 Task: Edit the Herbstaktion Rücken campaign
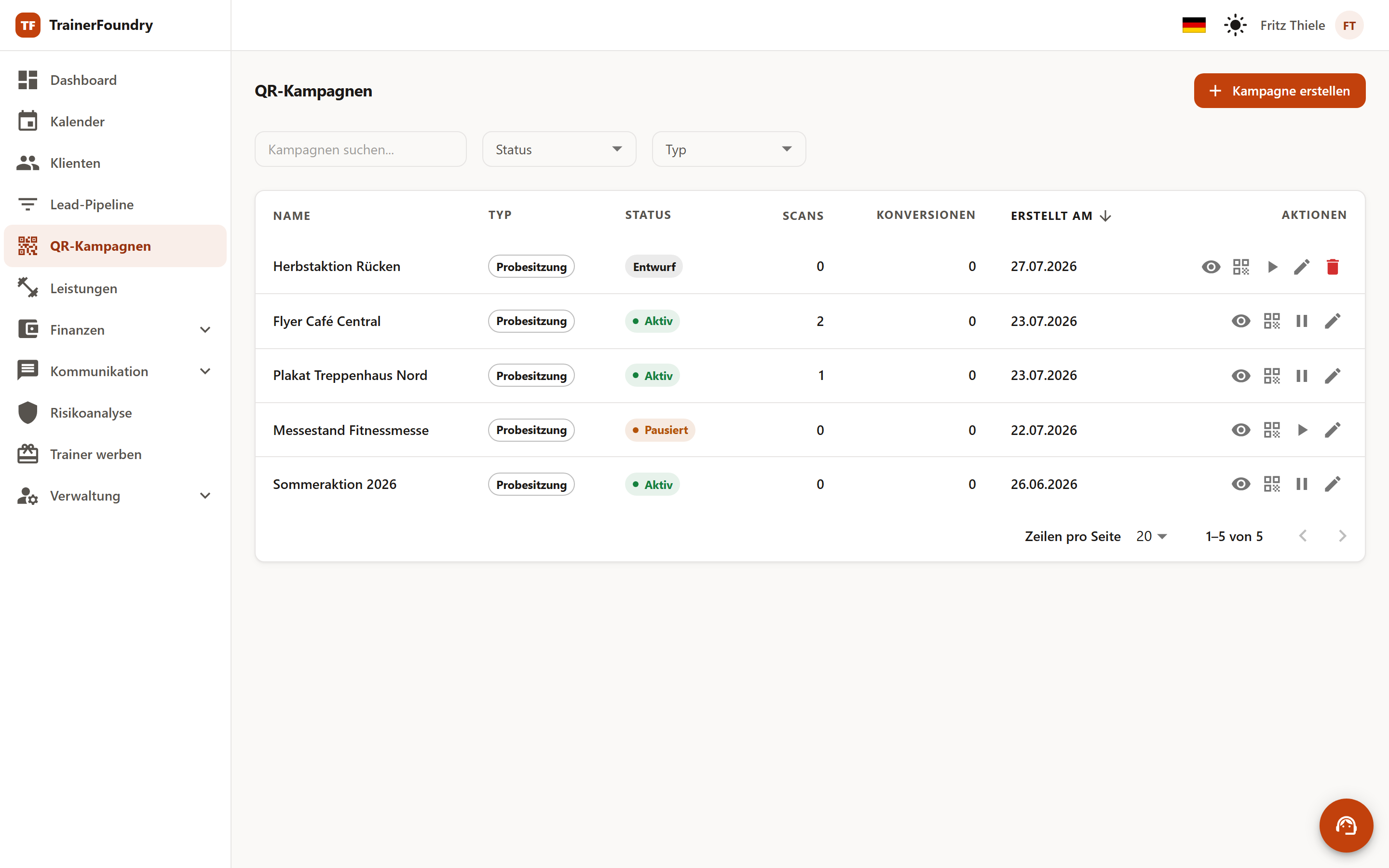coord(1302,266)
